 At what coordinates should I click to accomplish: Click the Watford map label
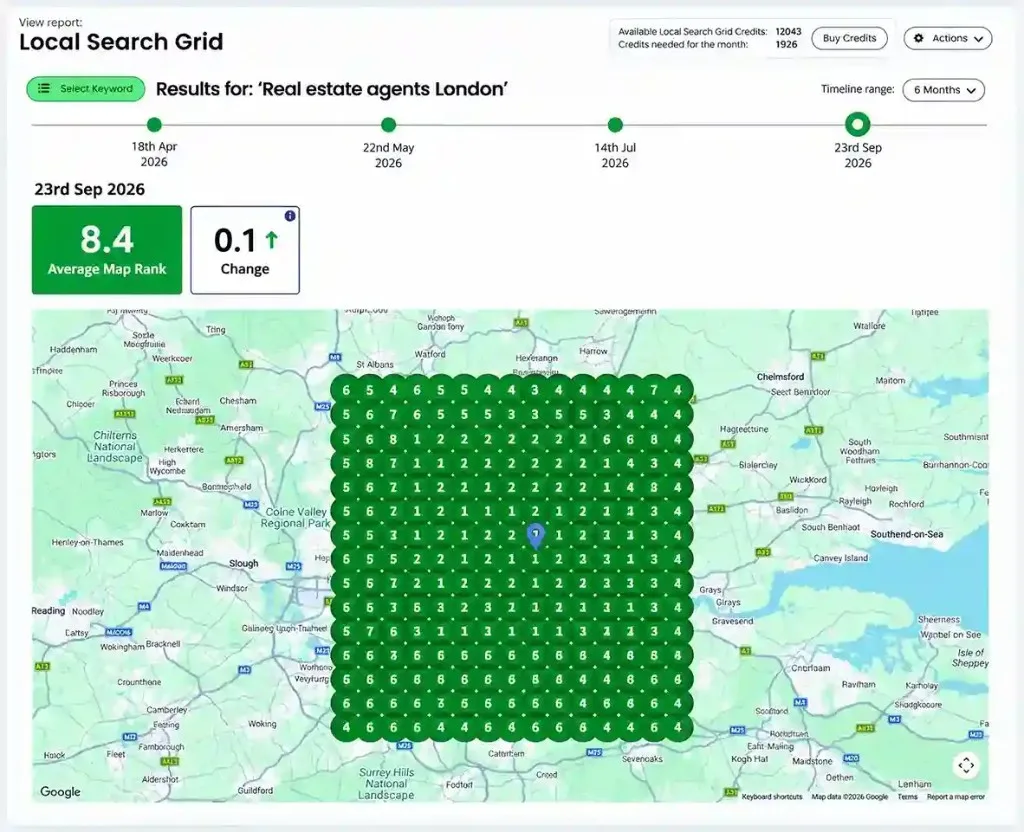click(430, 354)
